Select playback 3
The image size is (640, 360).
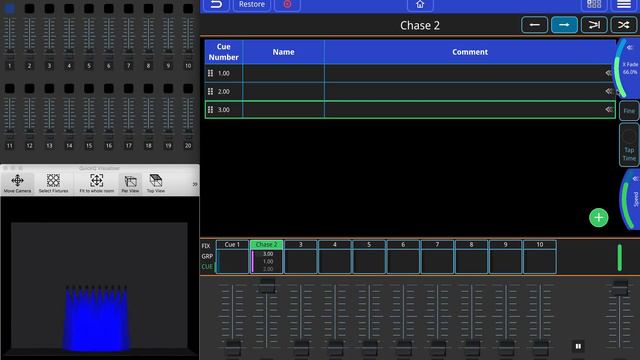click(x=300, y=257)
